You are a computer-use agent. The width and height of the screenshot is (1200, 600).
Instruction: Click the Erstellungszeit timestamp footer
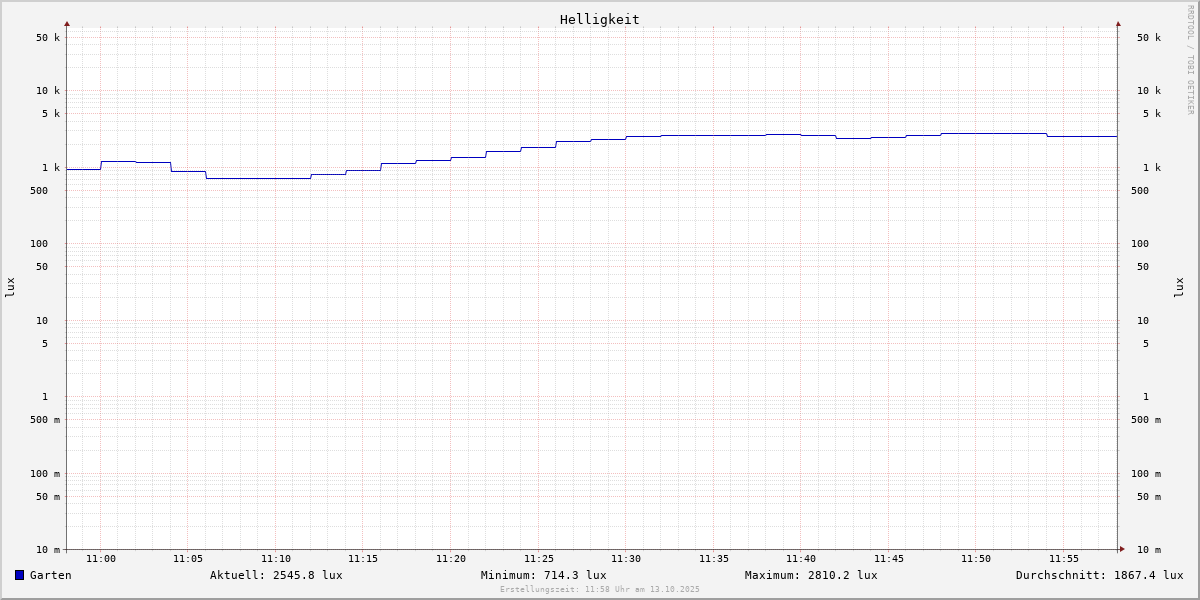tap(600, 590)
